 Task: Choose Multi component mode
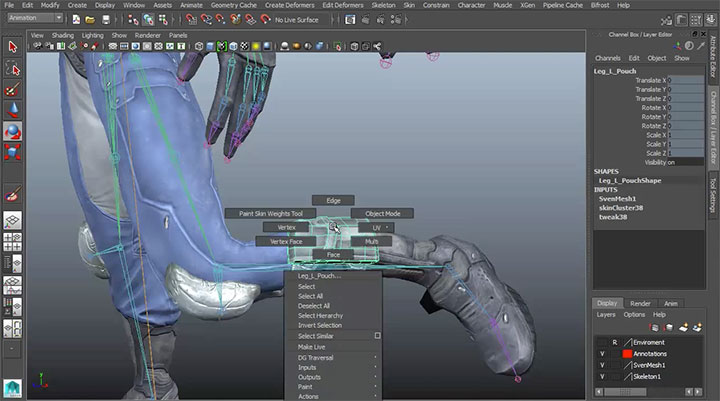[371, 242]
